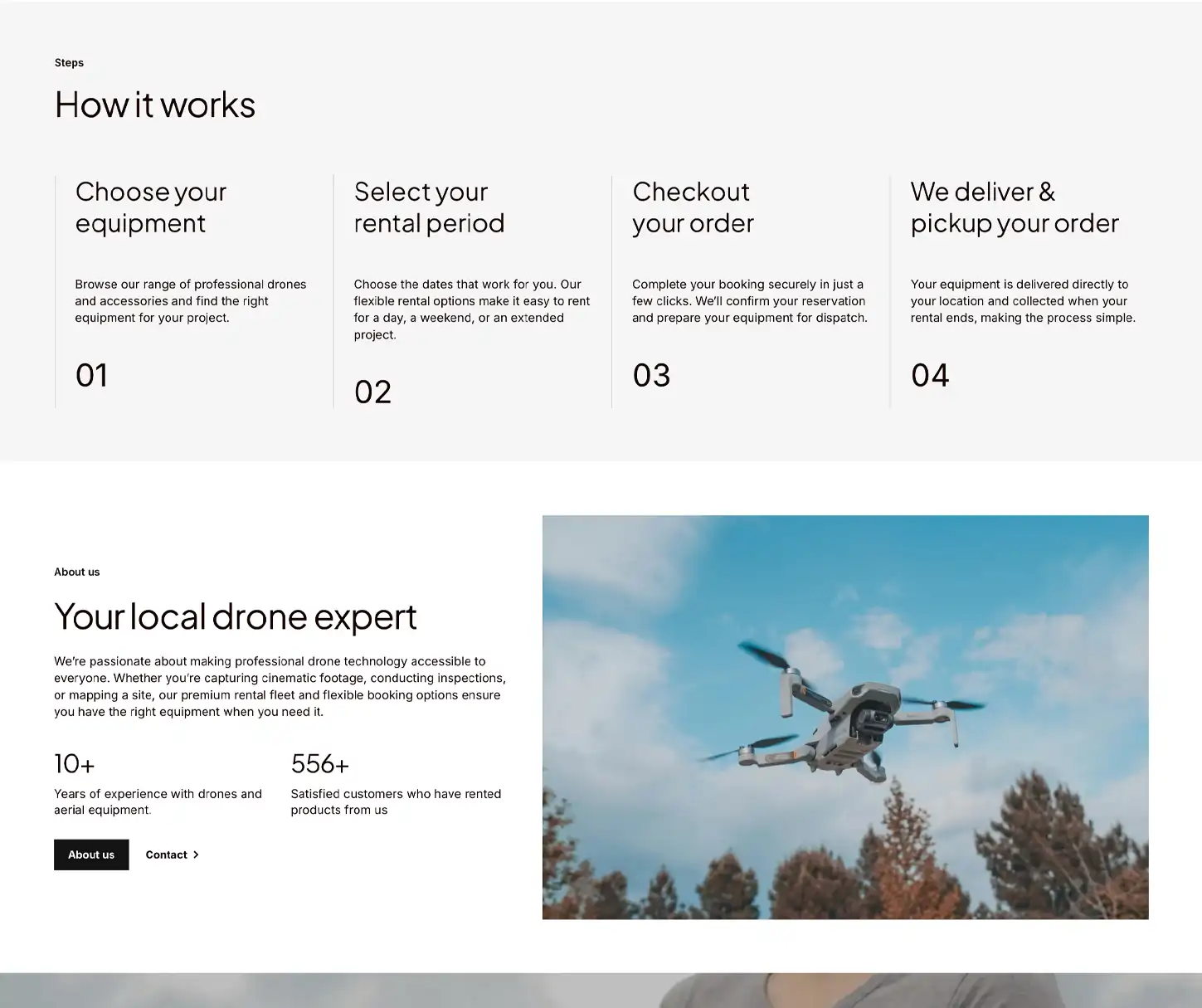Click step number 04

[x=930, y=375]
